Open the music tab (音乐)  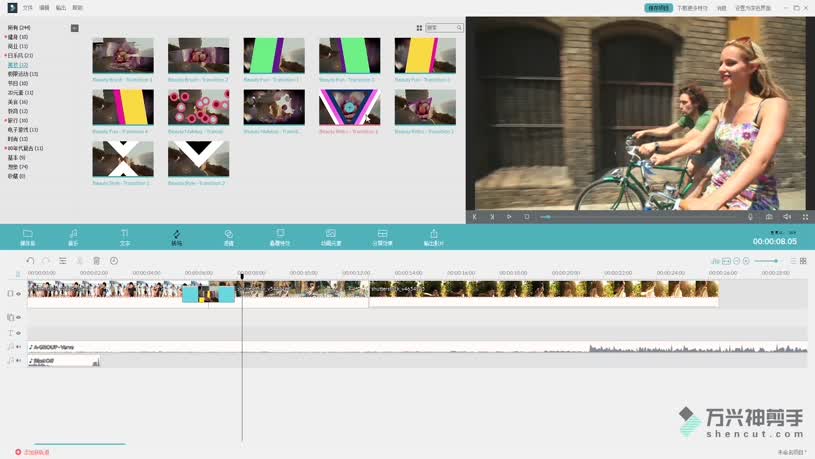coord(73,237)
